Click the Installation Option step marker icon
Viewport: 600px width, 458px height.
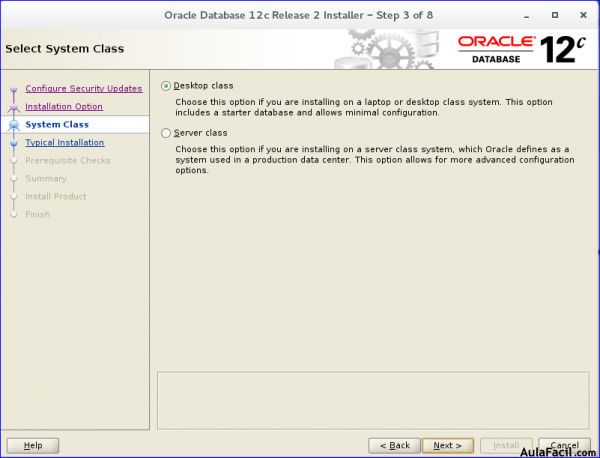14,107
